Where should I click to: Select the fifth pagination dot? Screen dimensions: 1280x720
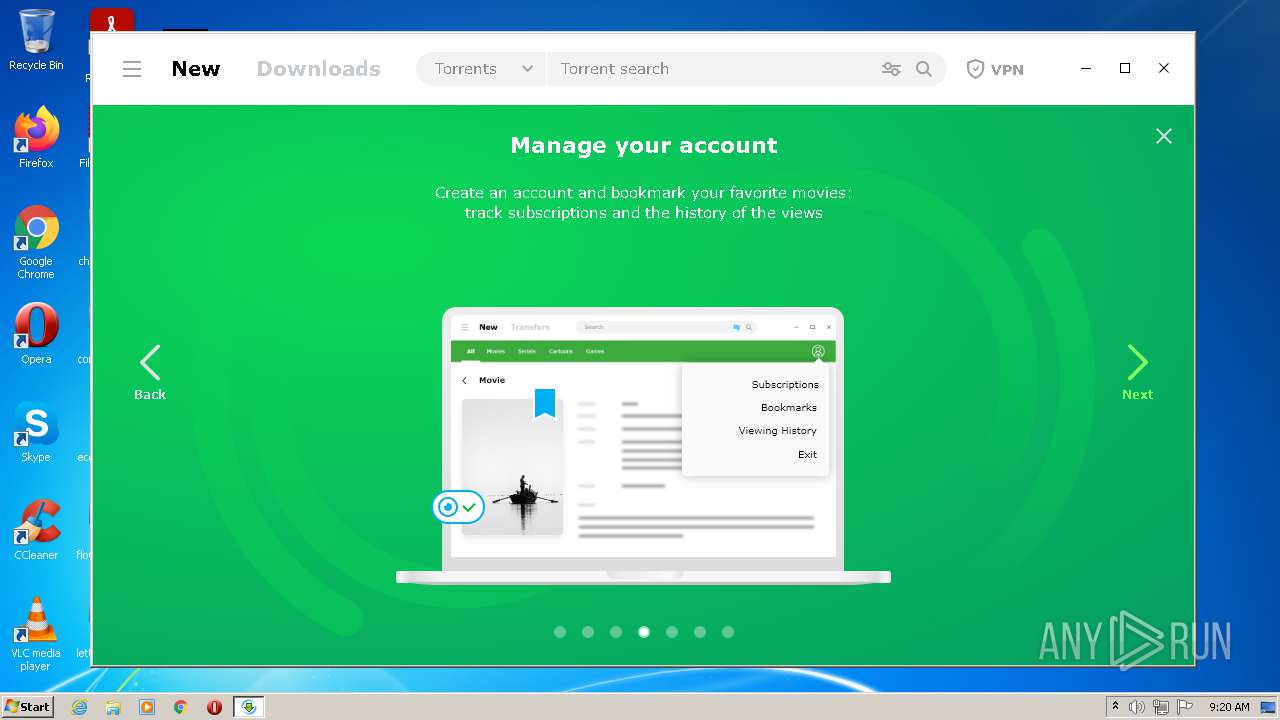(x=672, y=632)
